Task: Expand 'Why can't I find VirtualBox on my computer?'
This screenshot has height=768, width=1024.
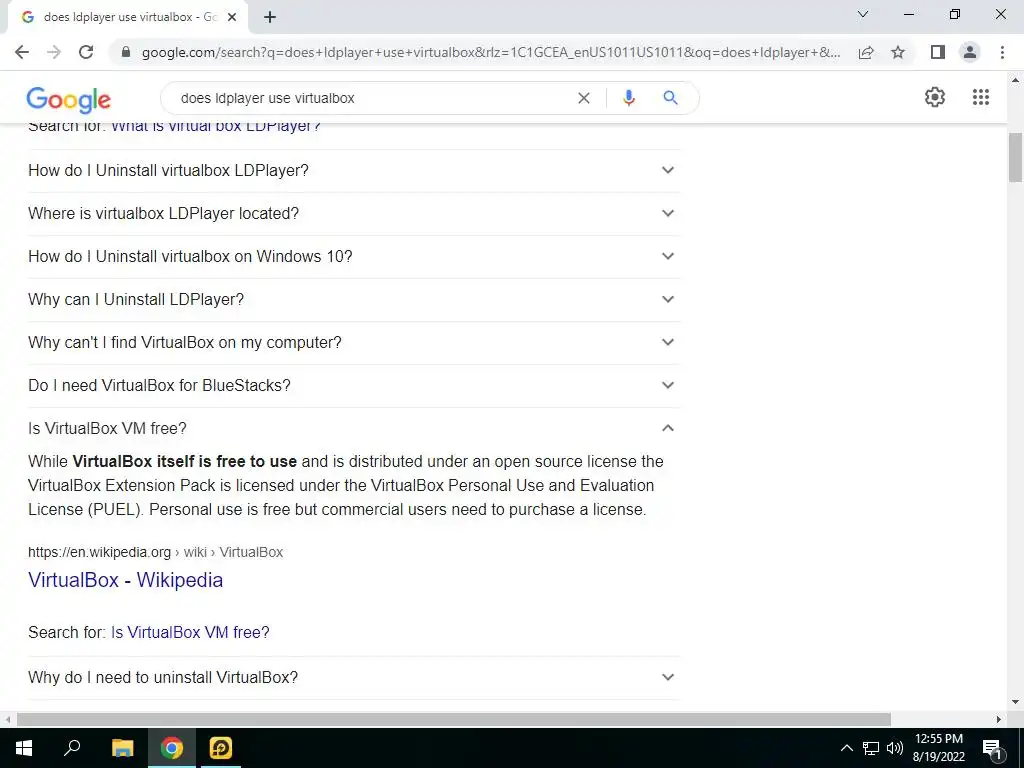Action: pos(353,343)
